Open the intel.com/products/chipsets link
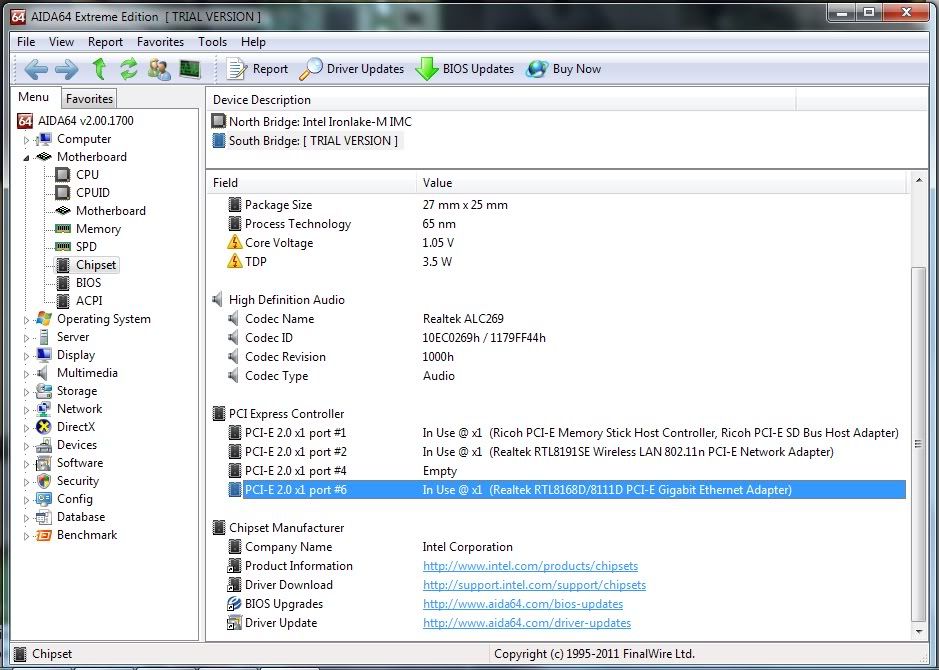939x670 pixels. 530,566
